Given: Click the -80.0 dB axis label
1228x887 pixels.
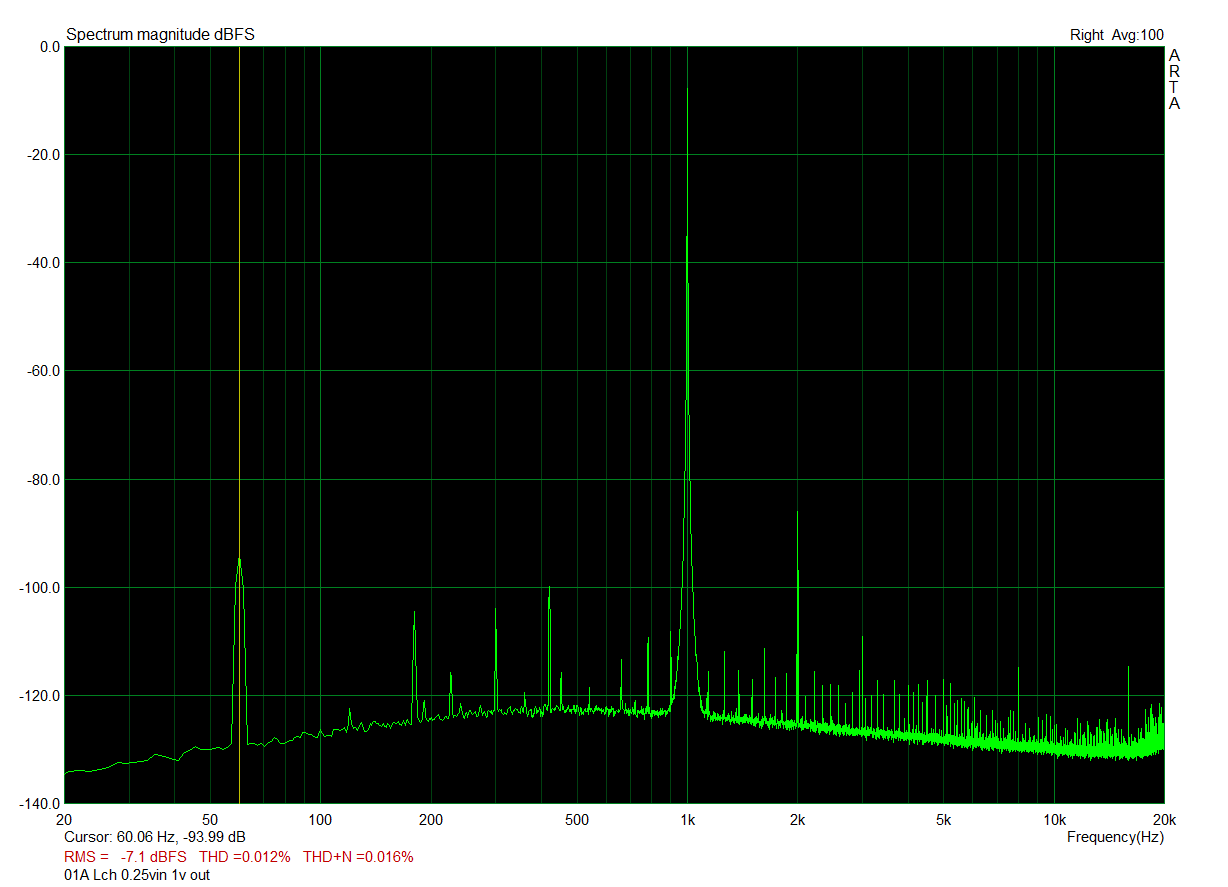Looking at the screenshot, I should 43,480.
